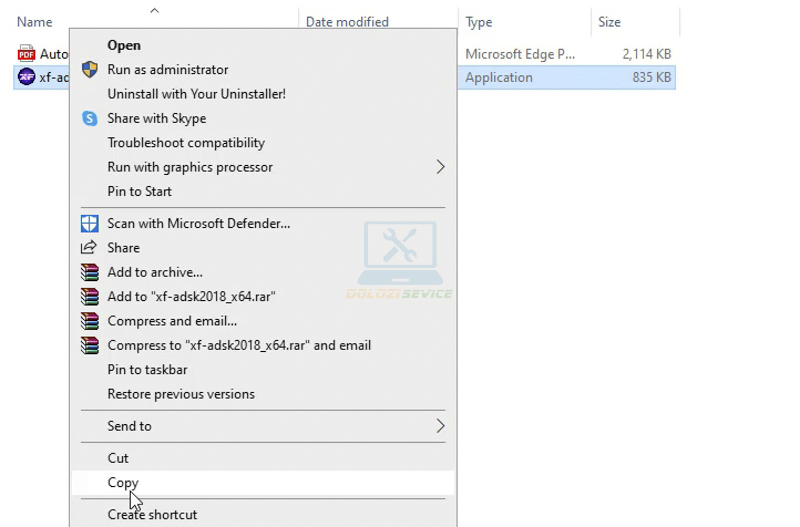Expand Run with graphics processor submenu arrow
This screenshot has width=800, height=527.
tap(440, 167)
